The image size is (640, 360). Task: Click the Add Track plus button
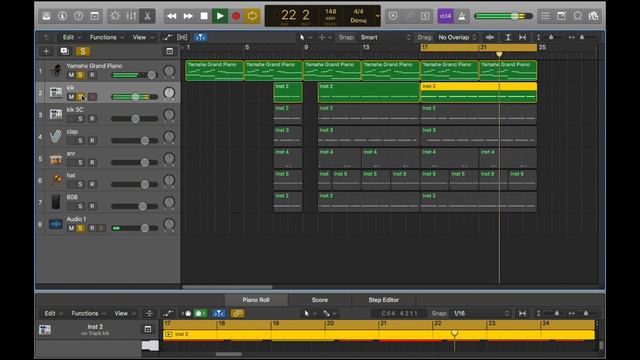[x=46, y=51]
